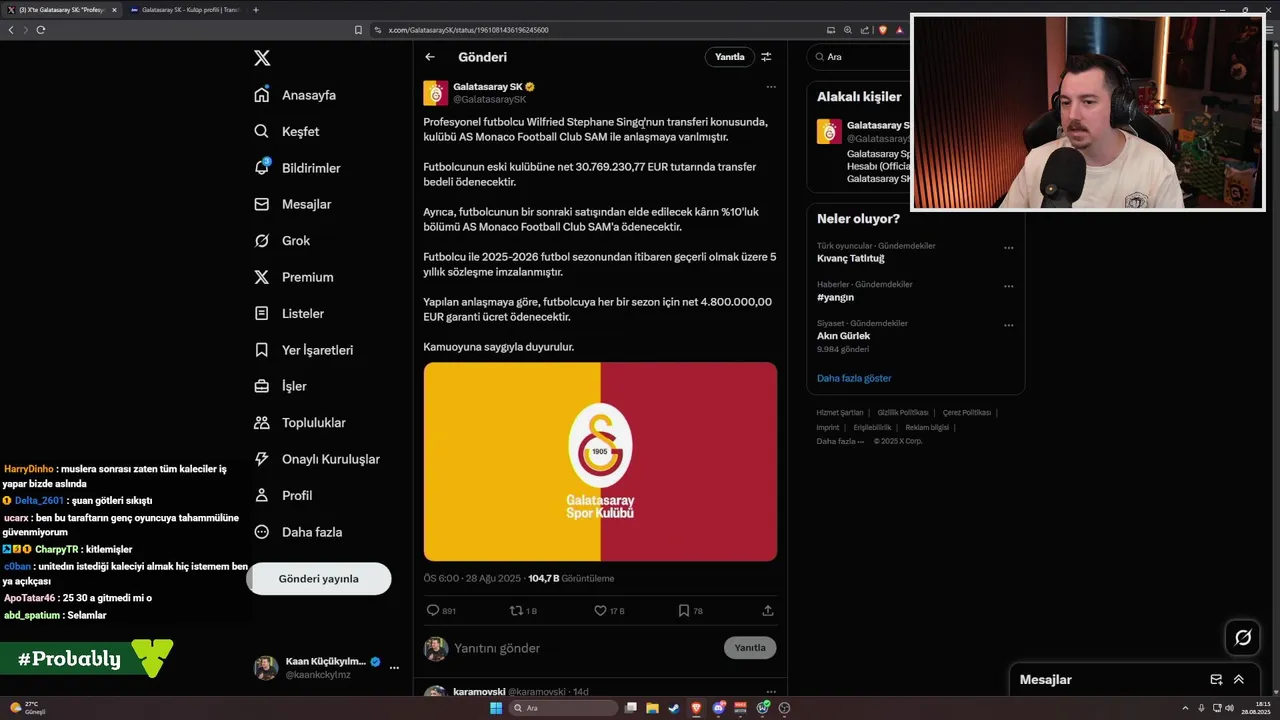Screen dimensions: 1280x720
Task: Click the Ara search field on X
Action: [862, 57]
